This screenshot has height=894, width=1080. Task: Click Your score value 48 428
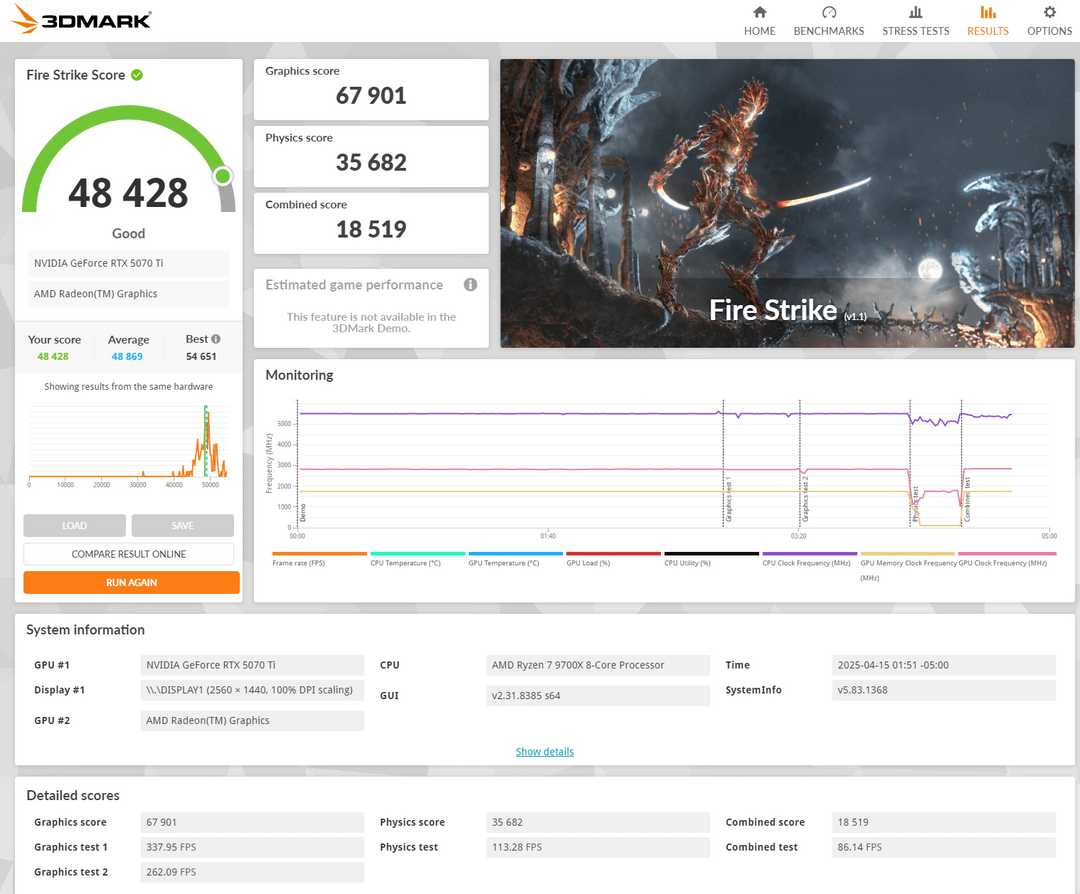[53, 356]
